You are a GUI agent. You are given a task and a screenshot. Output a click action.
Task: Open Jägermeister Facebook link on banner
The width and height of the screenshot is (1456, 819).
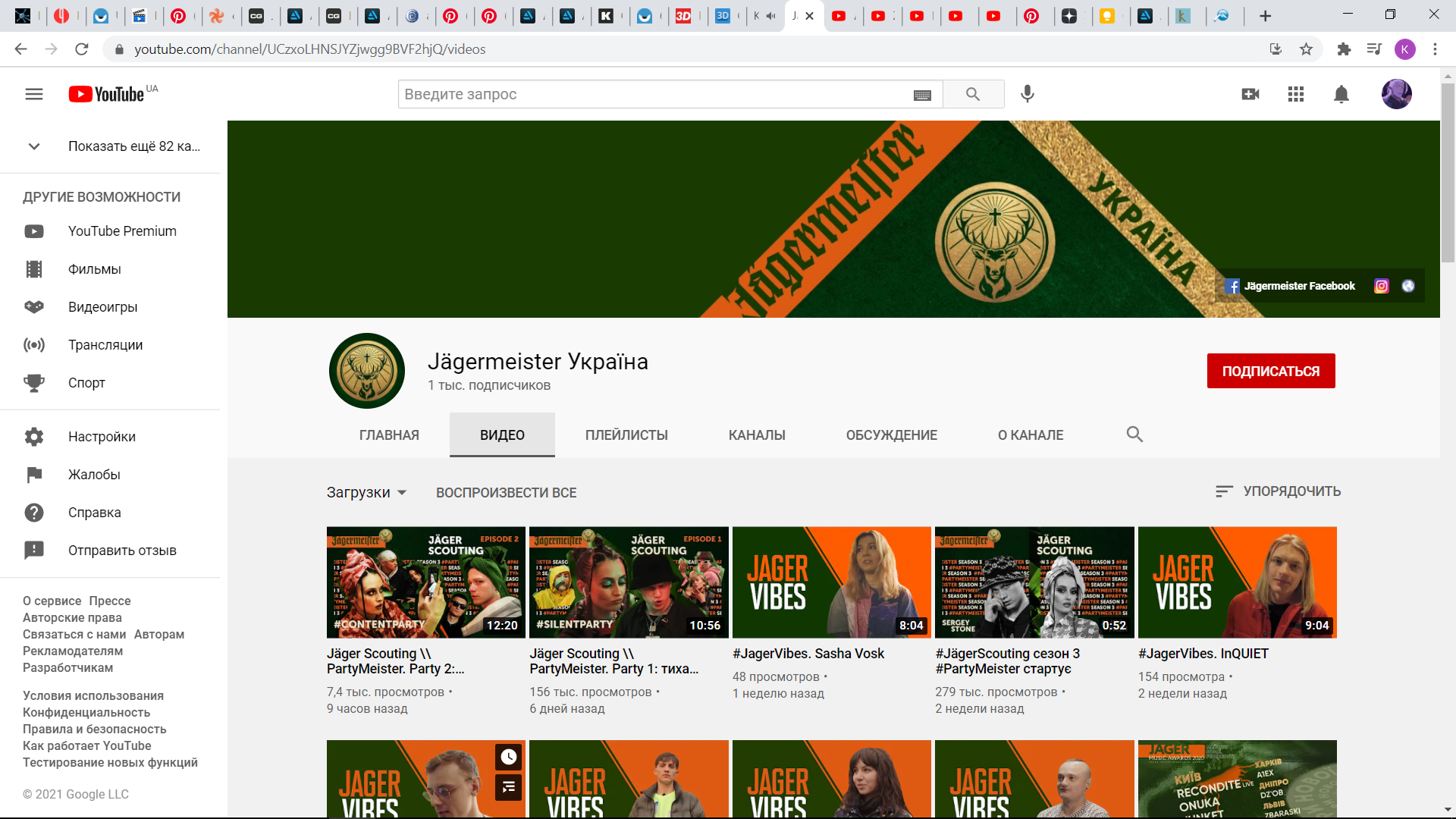coord(1290,286)
